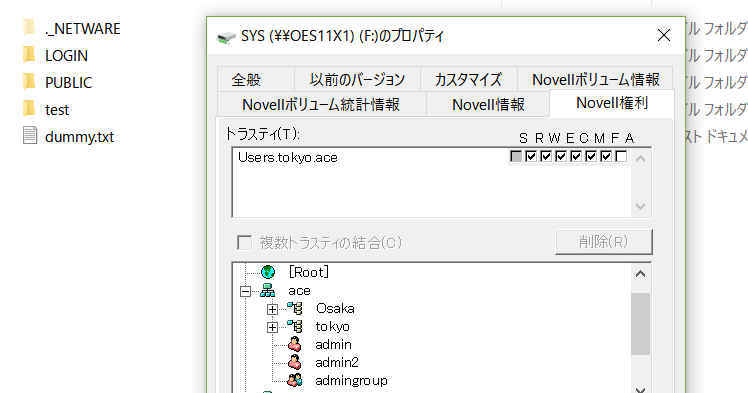Select the dummy.txt file icon
Image resolution: width=748 pixels, height=393 pixels.
click(x=30, y=136)
